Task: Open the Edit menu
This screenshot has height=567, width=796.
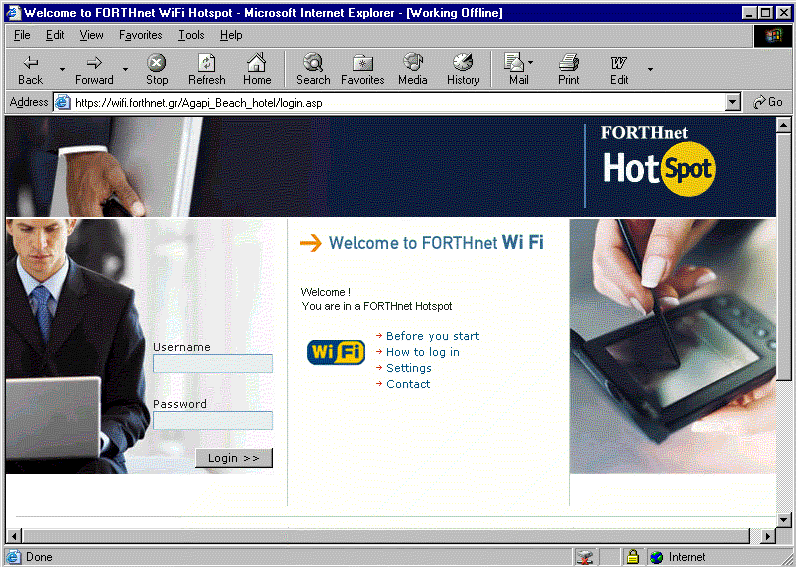Action: [55, 35]
